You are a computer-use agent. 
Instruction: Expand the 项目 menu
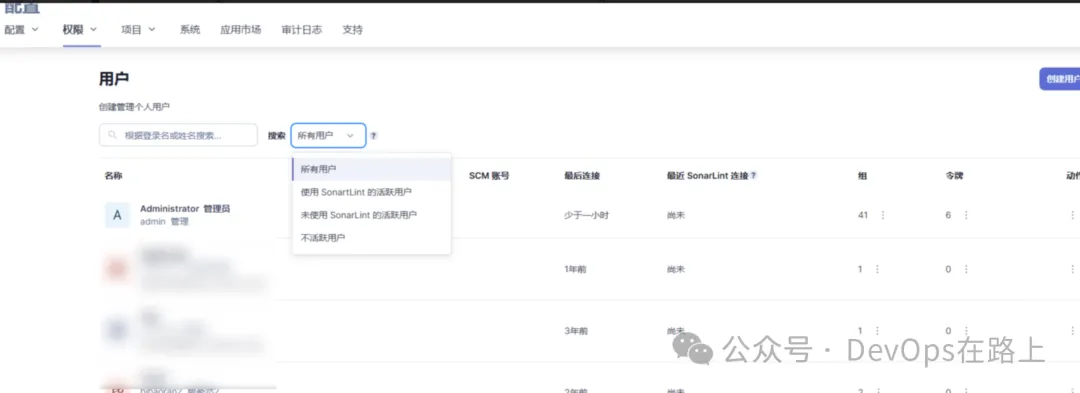[138, 30]
